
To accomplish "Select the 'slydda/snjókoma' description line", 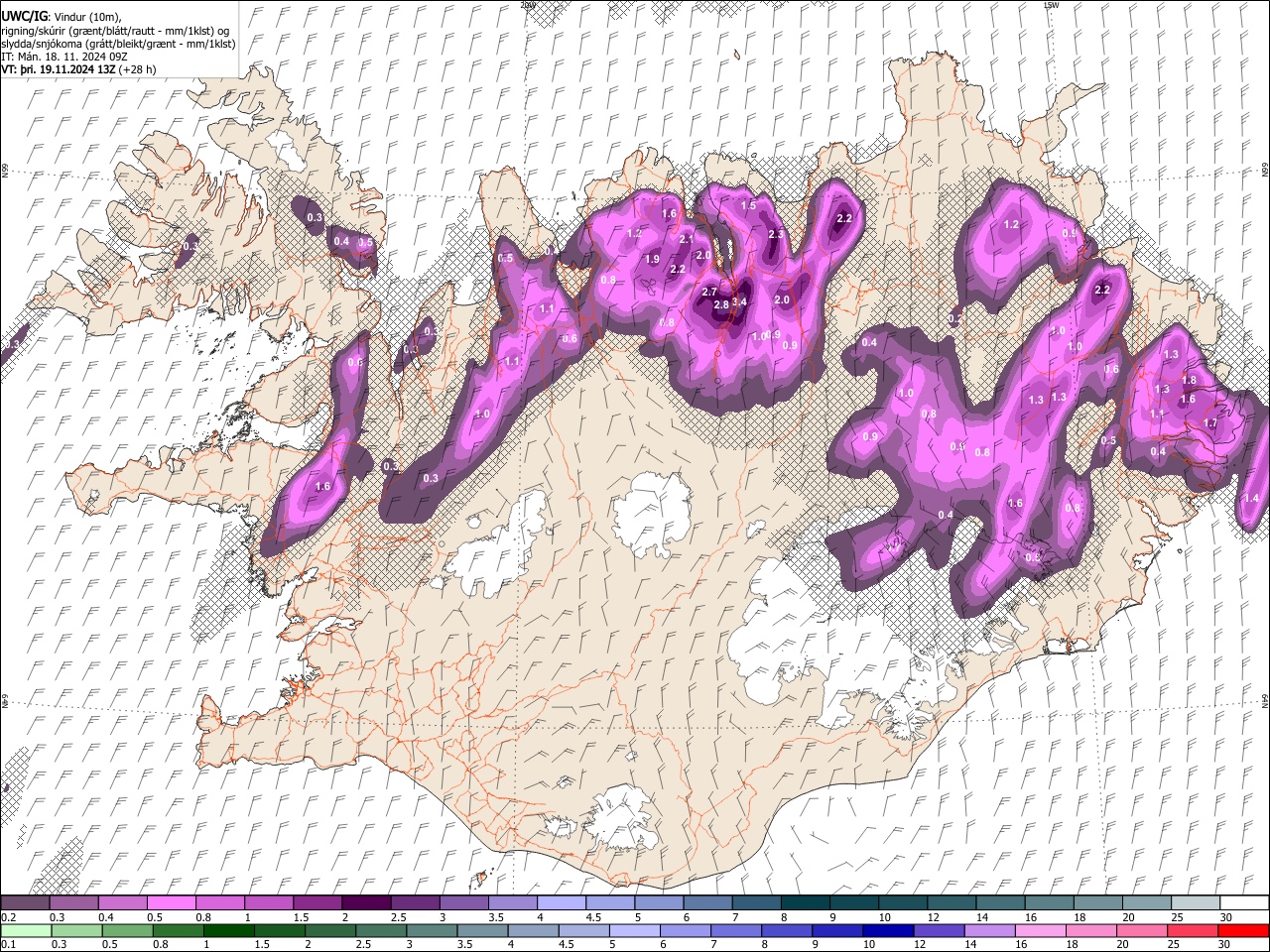I will click(x=118, y=44).
